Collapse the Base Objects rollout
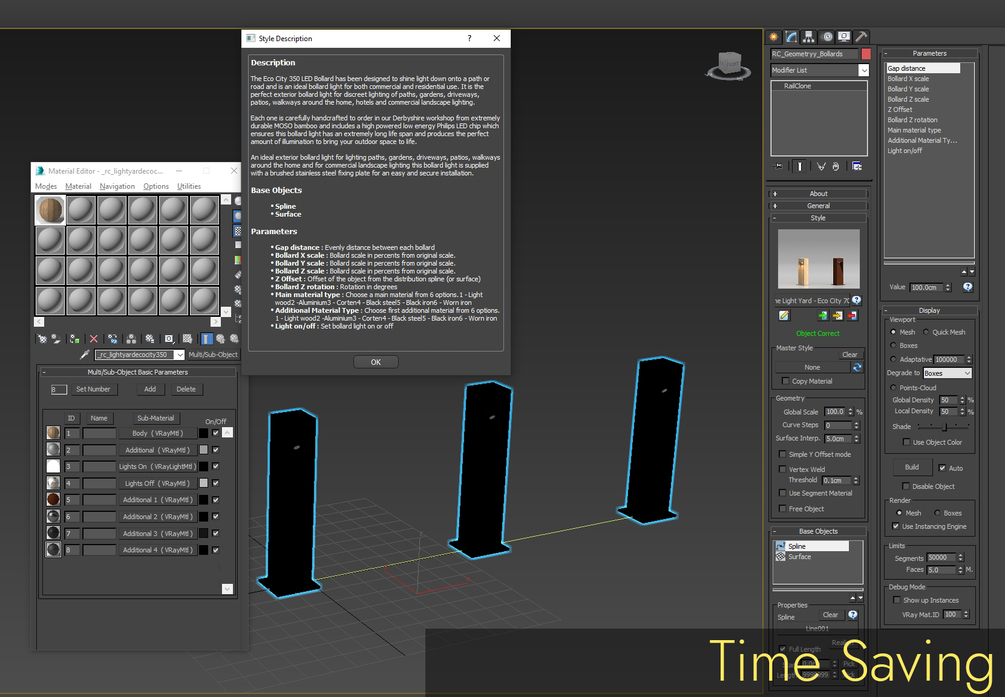Viewport: 1005px width, 697px height. point(818,531)
